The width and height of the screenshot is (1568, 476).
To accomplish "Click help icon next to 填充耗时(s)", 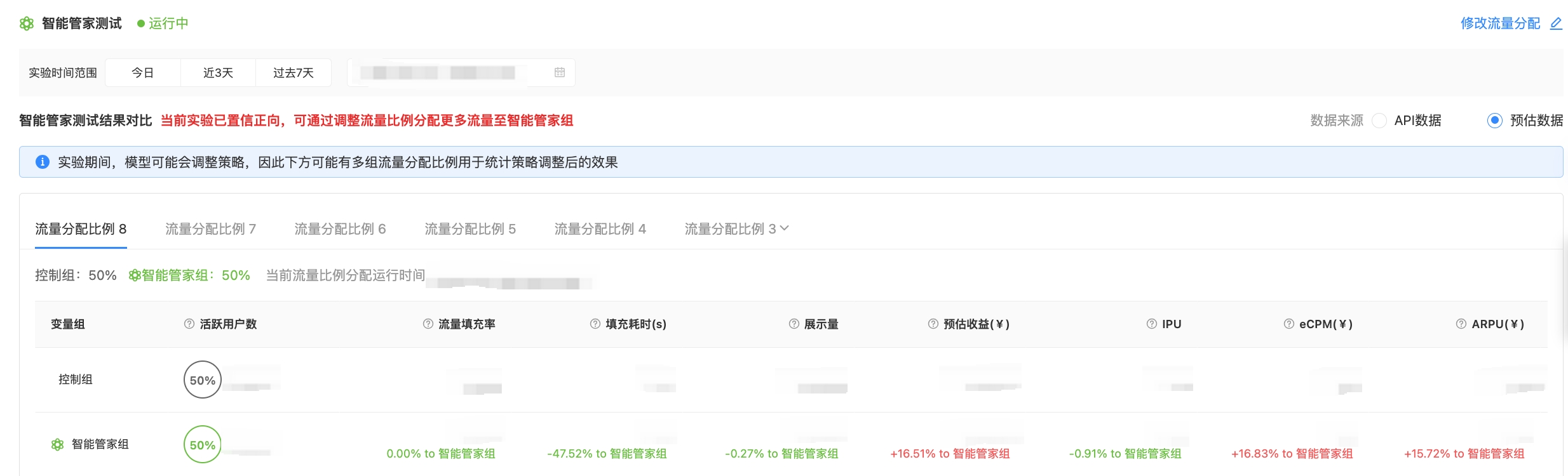I will click(x=595, y=324).
